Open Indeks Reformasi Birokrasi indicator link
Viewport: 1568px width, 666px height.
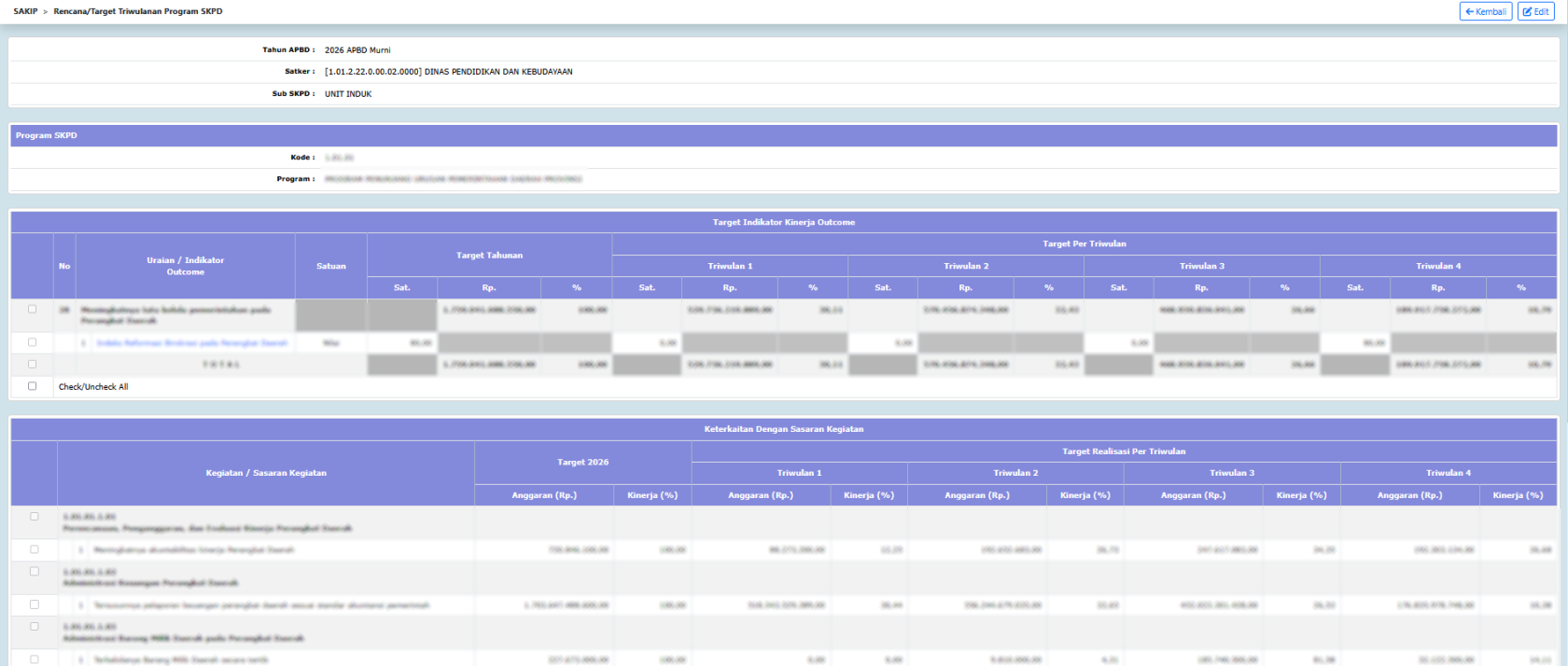(x=192, y=343)
